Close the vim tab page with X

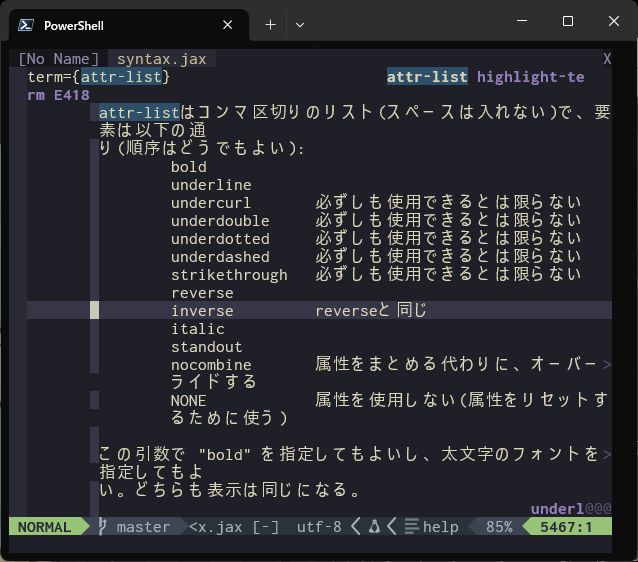point(607,59)
